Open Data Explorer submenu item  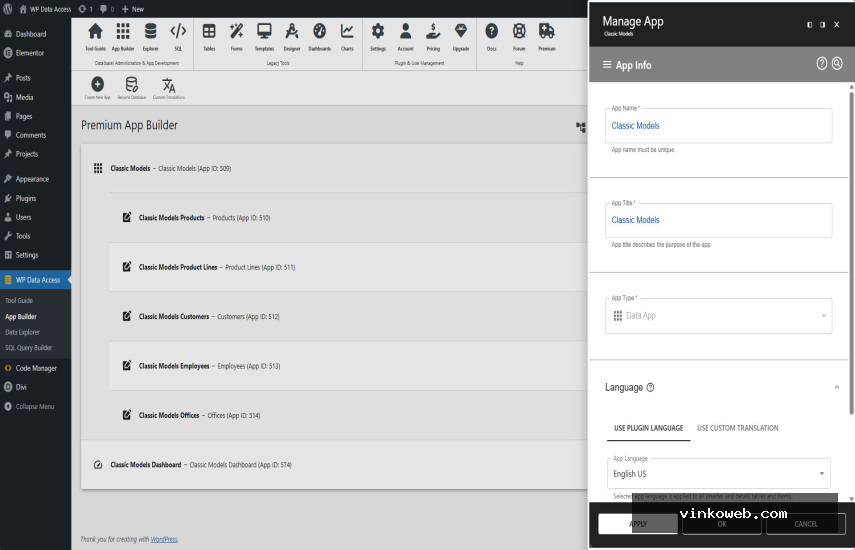[22, 332]
